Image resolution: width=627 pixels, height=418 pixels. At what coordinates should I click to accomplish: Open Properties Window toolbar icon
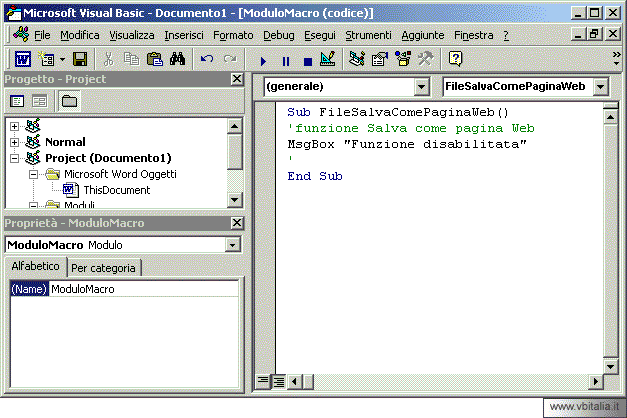379,60
